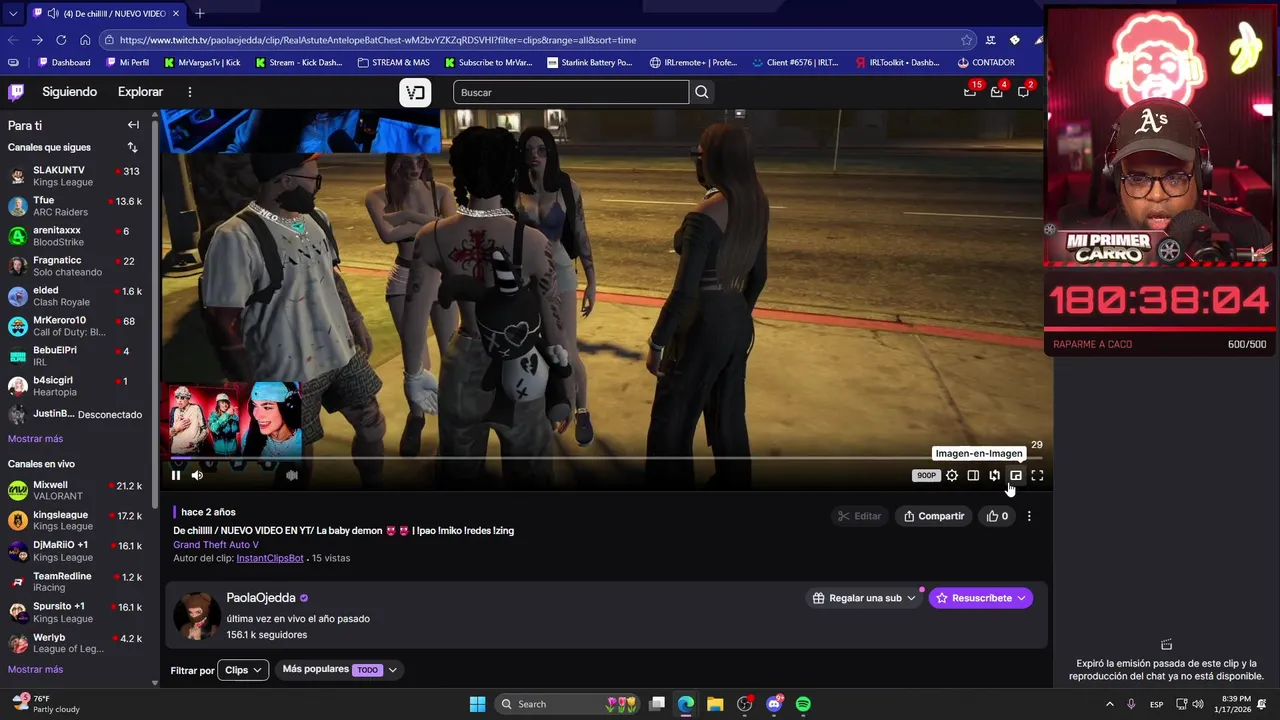This screenshot has height=720, width=1280.
Task: Open the clip's more options three-dot menu
Action: [x=1029, y=516]
